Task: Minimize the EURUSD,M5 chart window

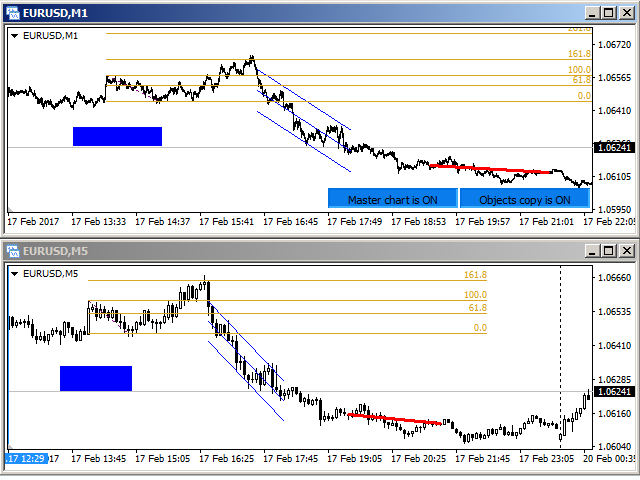Action: pyautogui.click(x=591, y=250)
